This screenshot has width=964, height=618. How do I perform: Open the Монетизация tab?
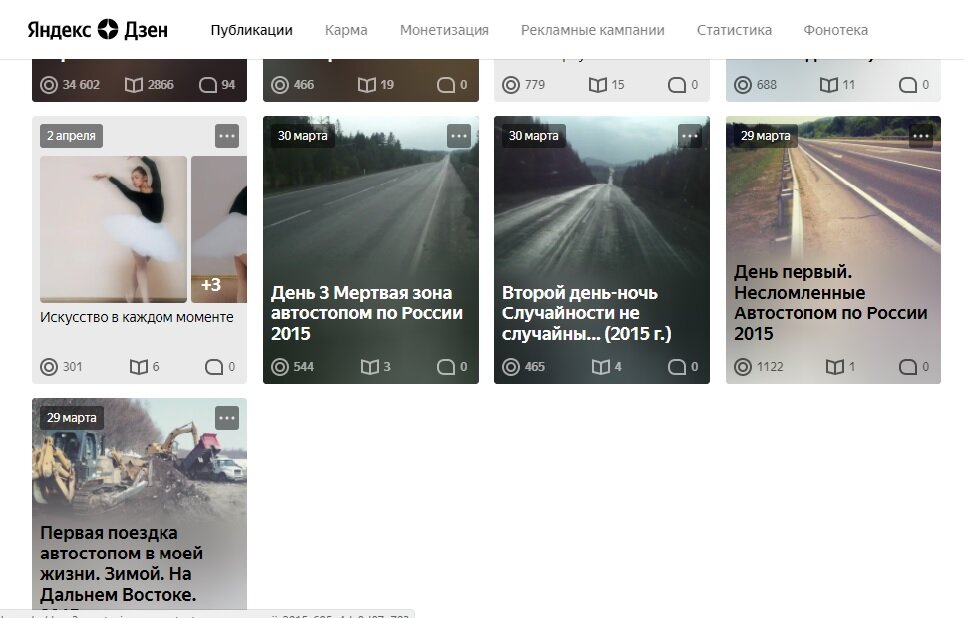click(x=444, y=30)
